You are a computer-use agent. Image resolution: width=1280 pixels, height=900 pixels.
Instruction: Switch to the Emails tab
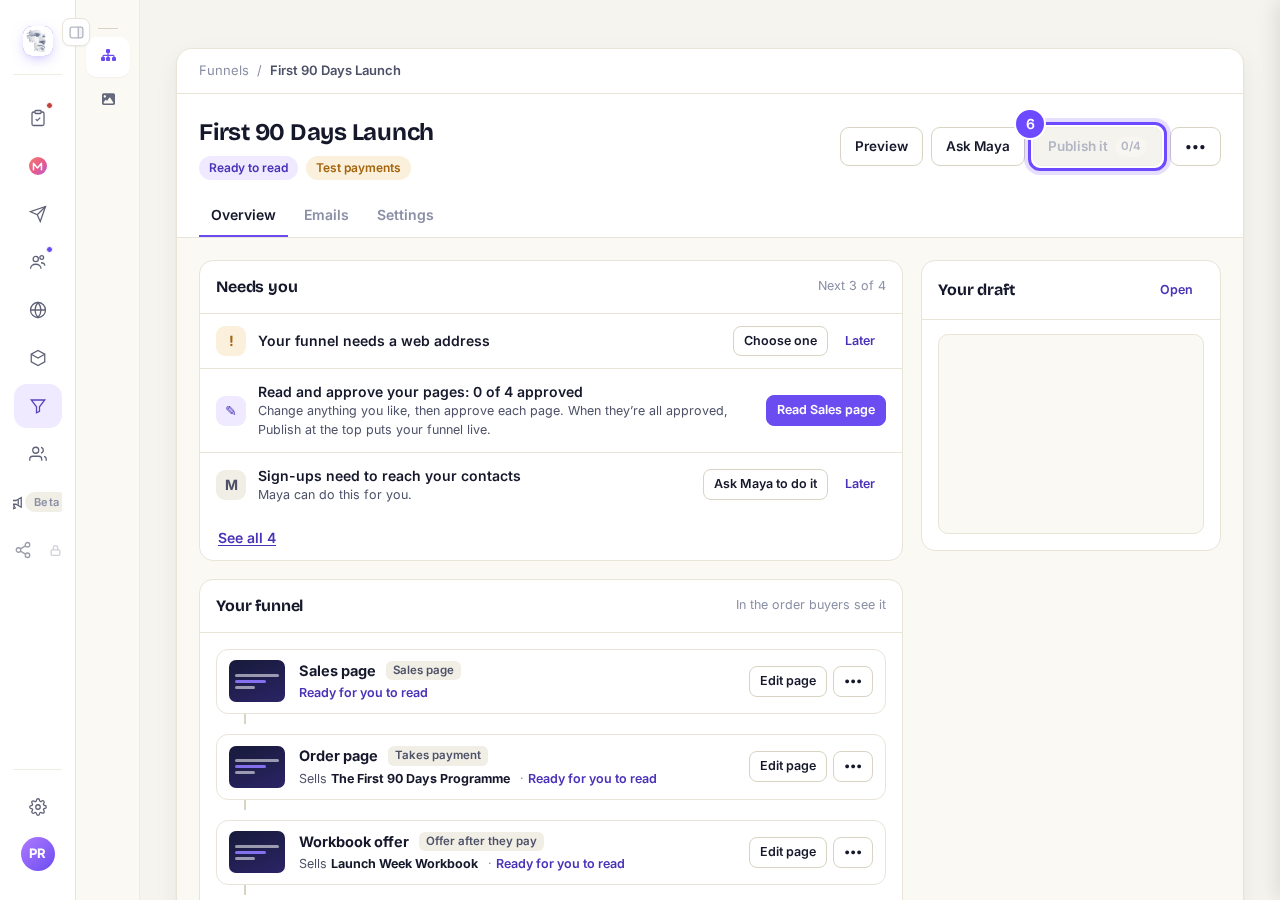[326, 215]
